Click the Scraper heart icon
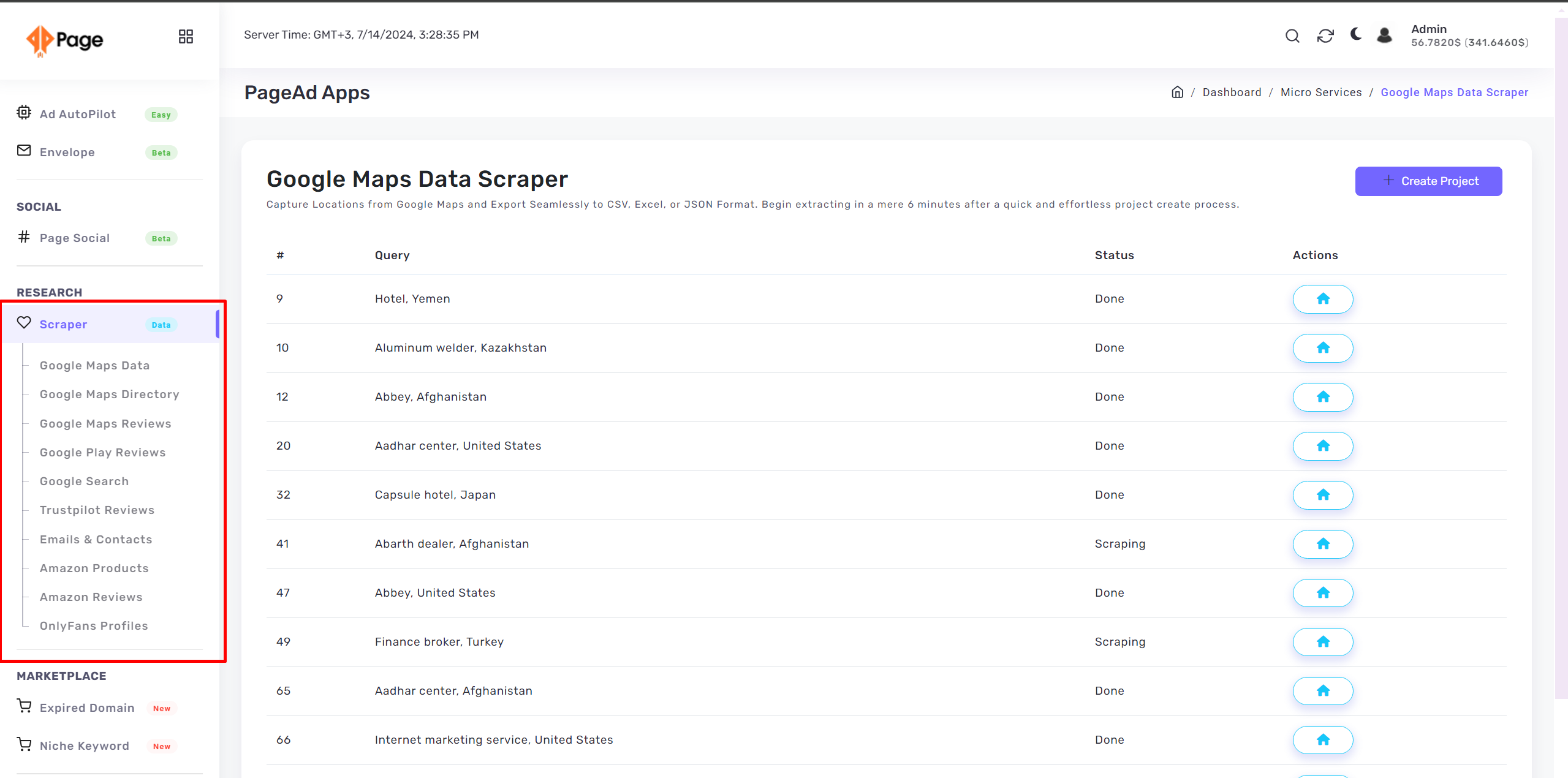This screenshot has height=778, width=1568. tap(24, 323)
